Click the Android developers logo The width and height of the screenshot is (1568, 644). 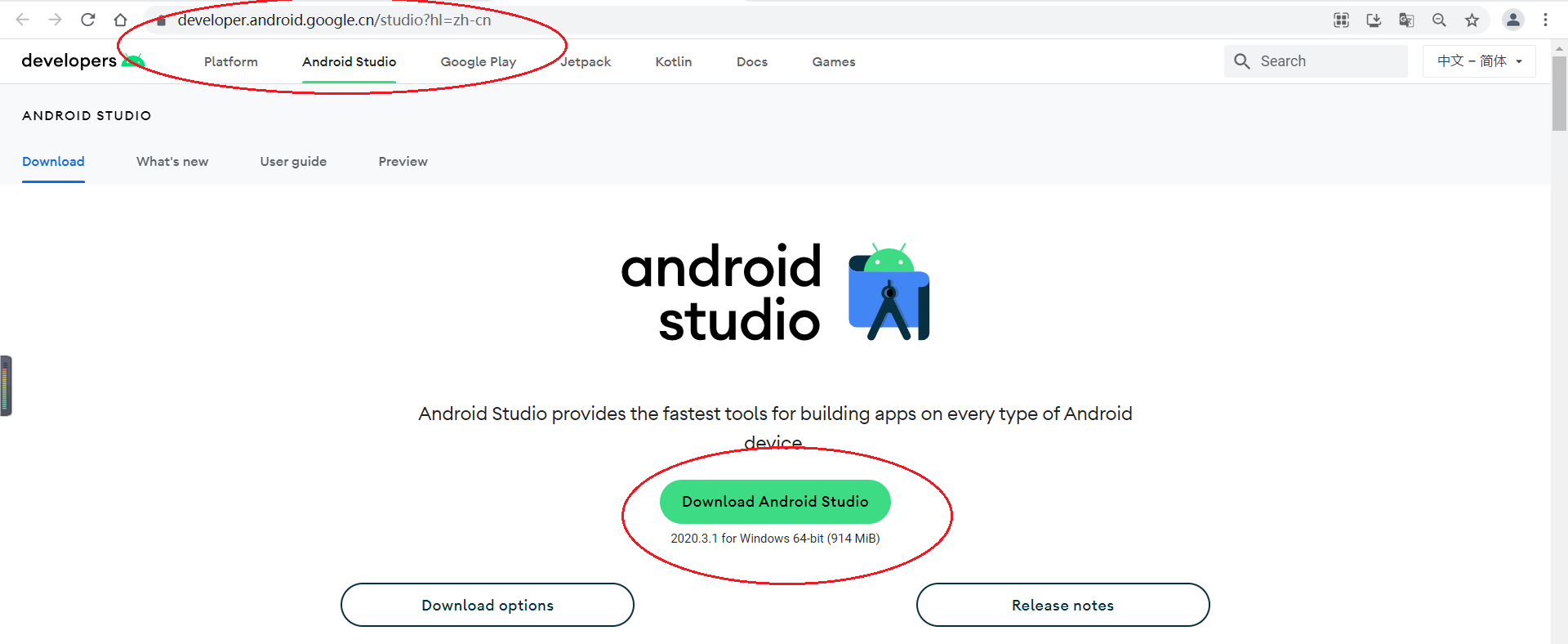tap(83, 60)
